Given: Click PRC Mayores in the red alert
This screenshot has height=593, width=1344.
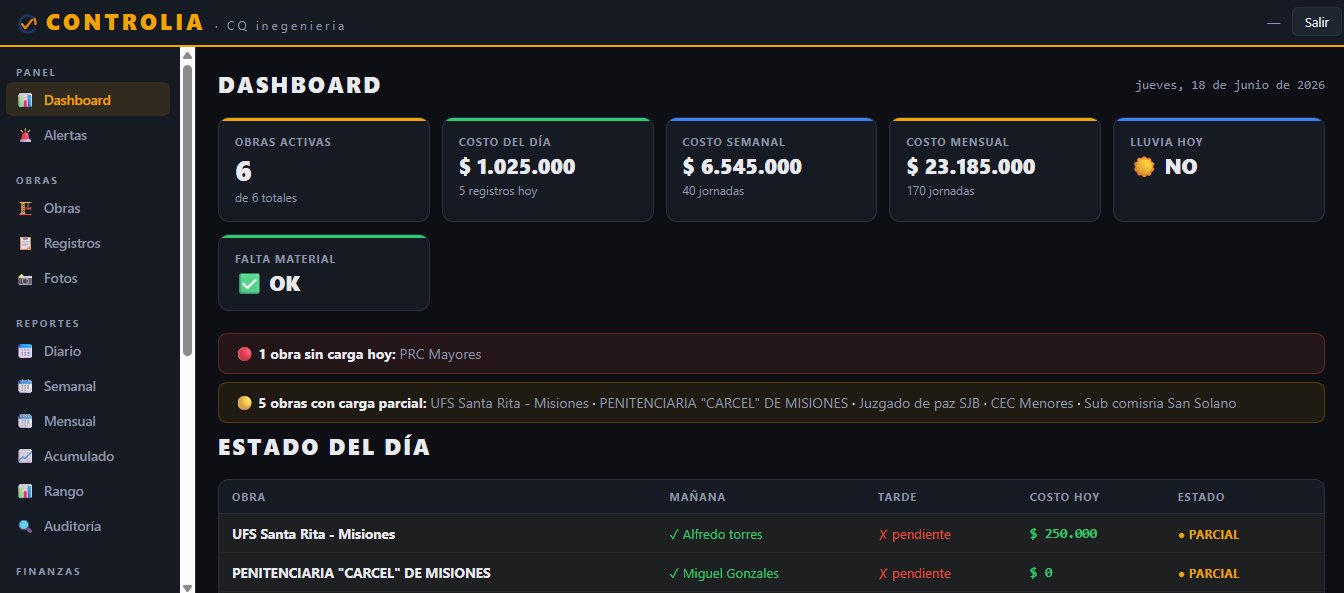Looking at the screenshot, I should tap(441, 354).
